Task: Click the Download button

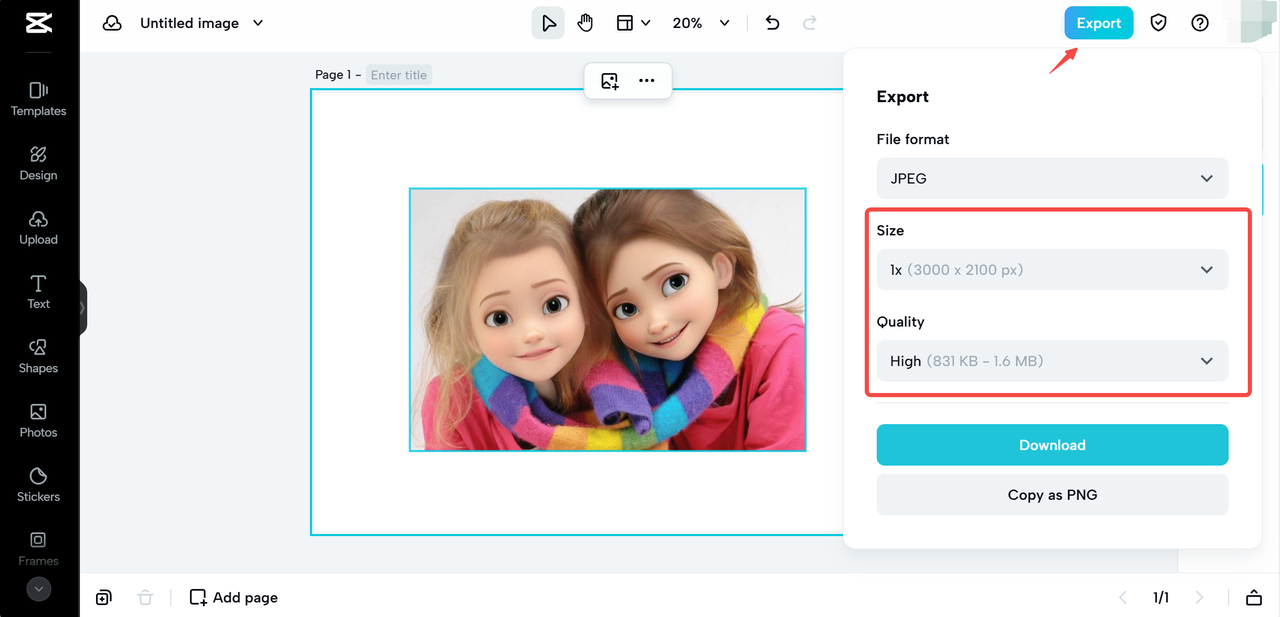Action: 1052,445
